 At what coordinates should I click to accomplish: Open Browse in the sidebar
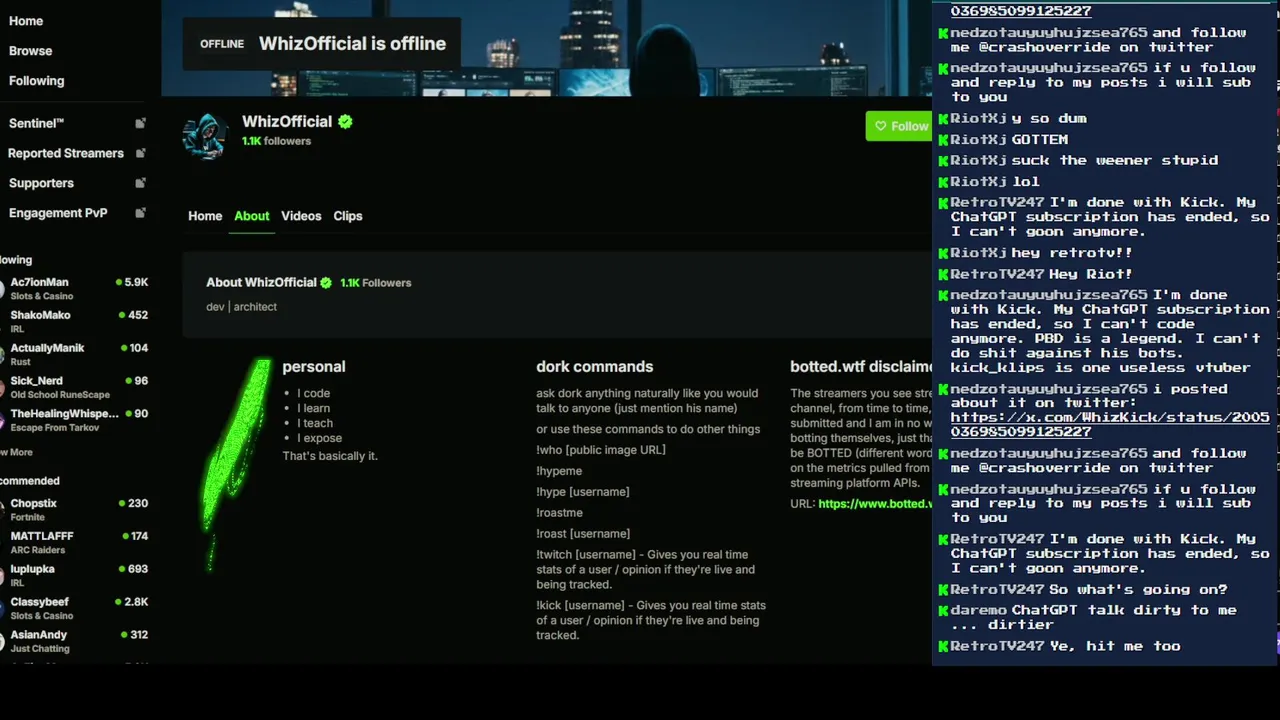[x=30, y=51]
